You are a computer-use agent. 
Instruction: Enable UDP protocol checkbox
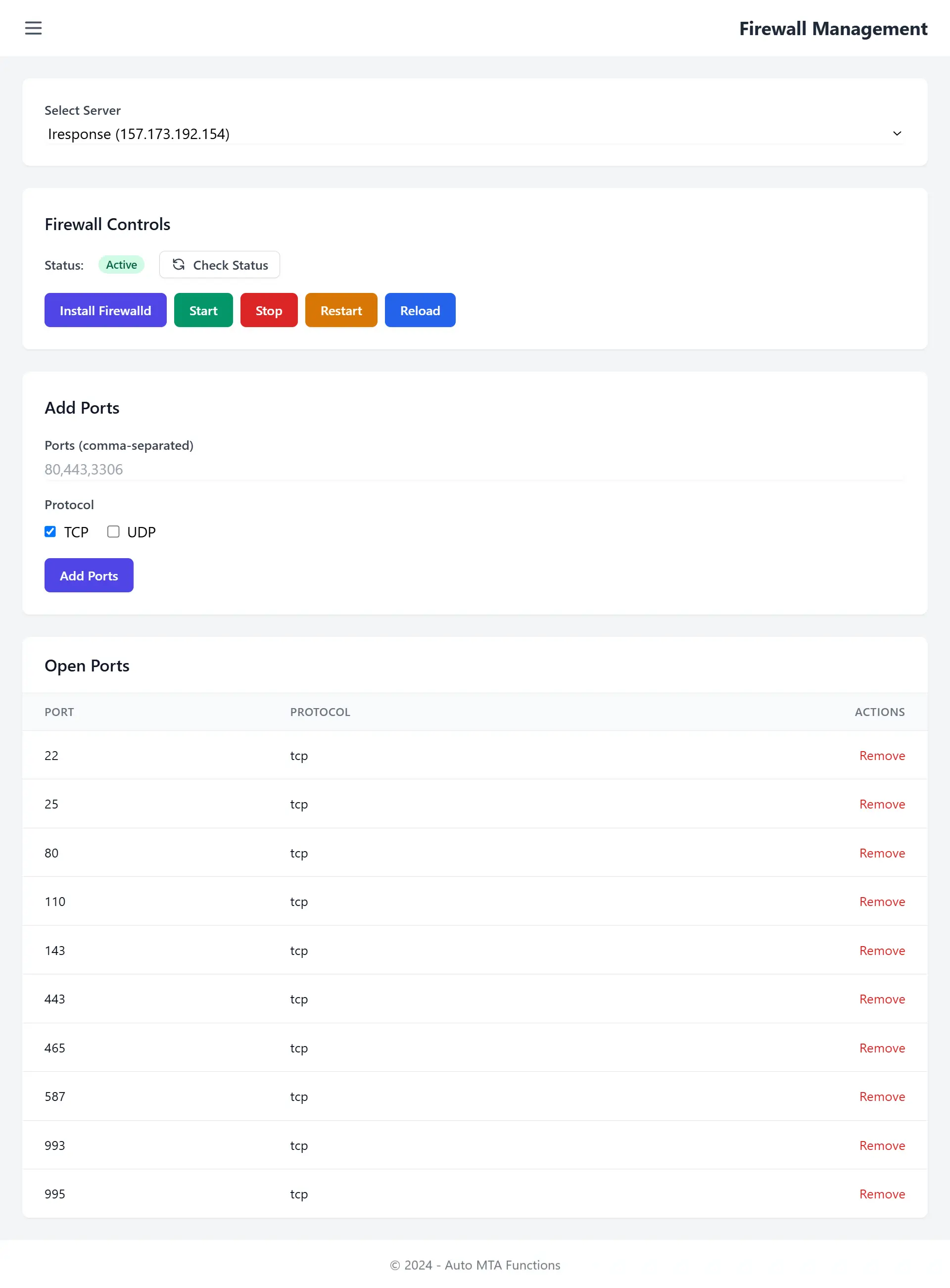click(x=112, y=532)
